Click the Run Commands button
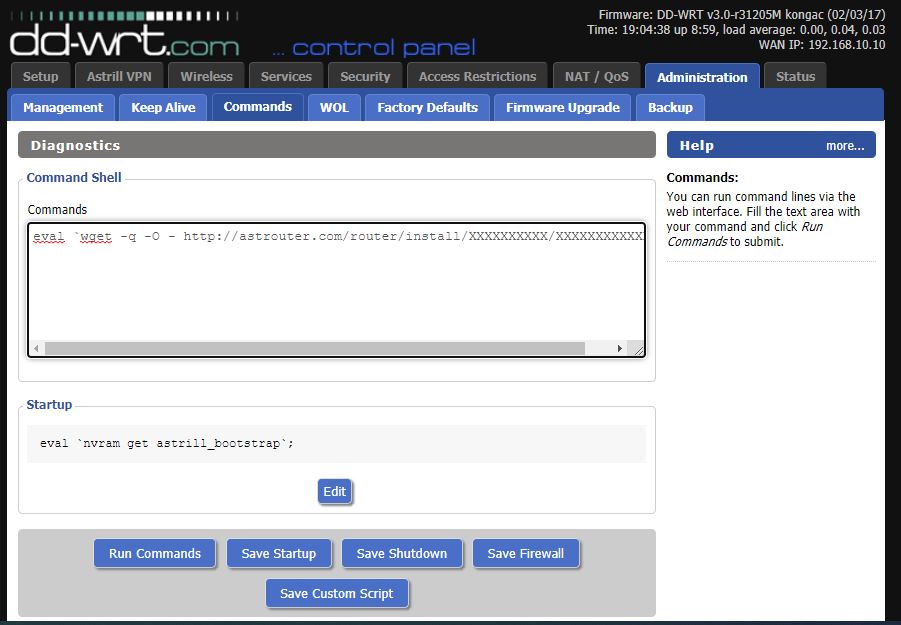The height and width of the screenshot is (625, 901). point(155,553)
